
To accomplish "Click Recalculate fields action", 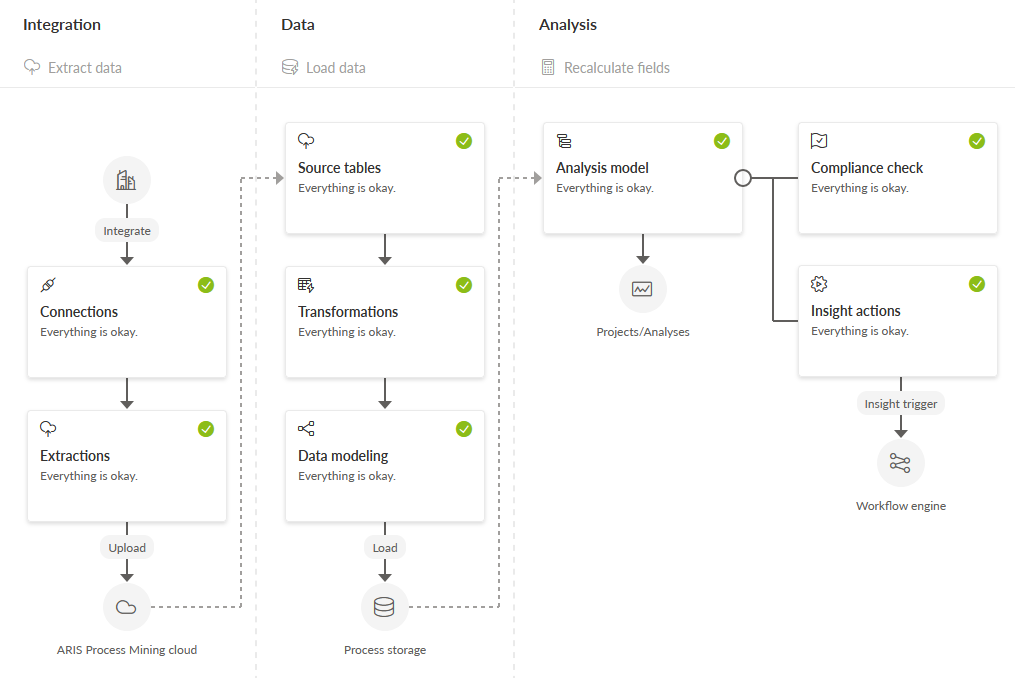I will (605, 67).
